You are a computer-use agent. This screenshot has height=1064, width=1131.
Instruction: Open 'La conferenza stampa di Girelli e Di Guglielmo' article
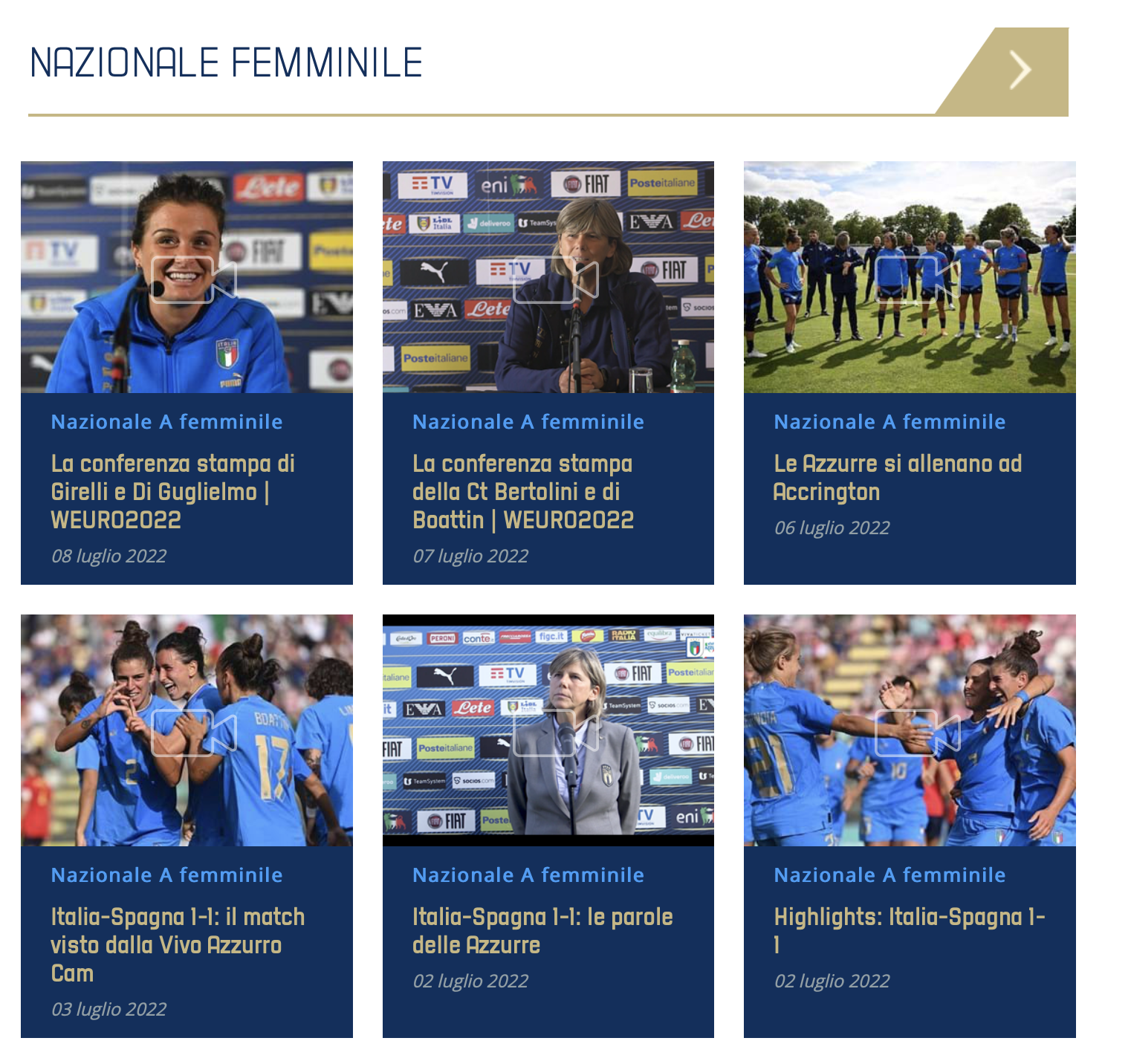173,492
